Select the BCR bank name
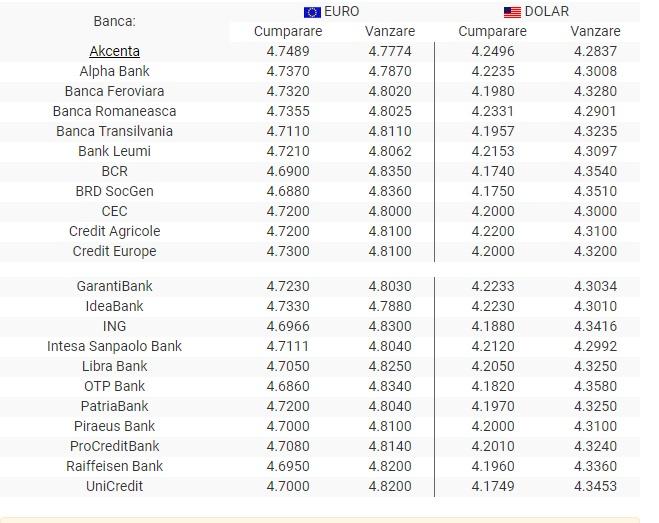This screenshot has height=523, width=659. (x=114, y=171)
